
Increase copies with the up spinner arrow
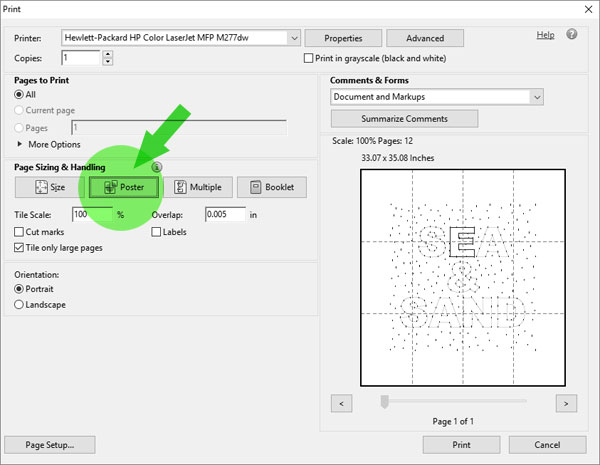pyautogui.click(x=108, y=54)
